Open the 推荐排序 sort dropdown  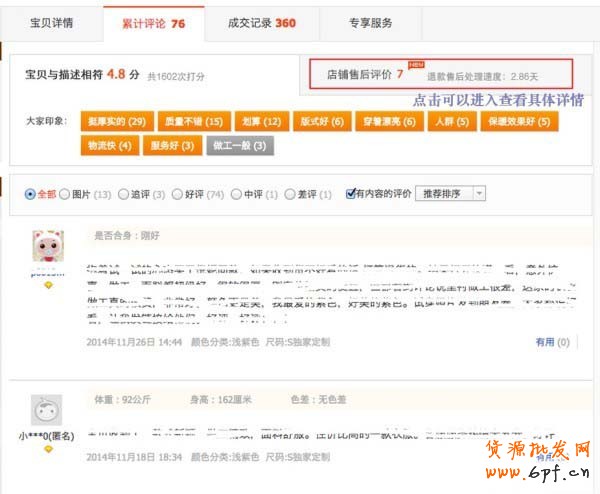point(450,193)
